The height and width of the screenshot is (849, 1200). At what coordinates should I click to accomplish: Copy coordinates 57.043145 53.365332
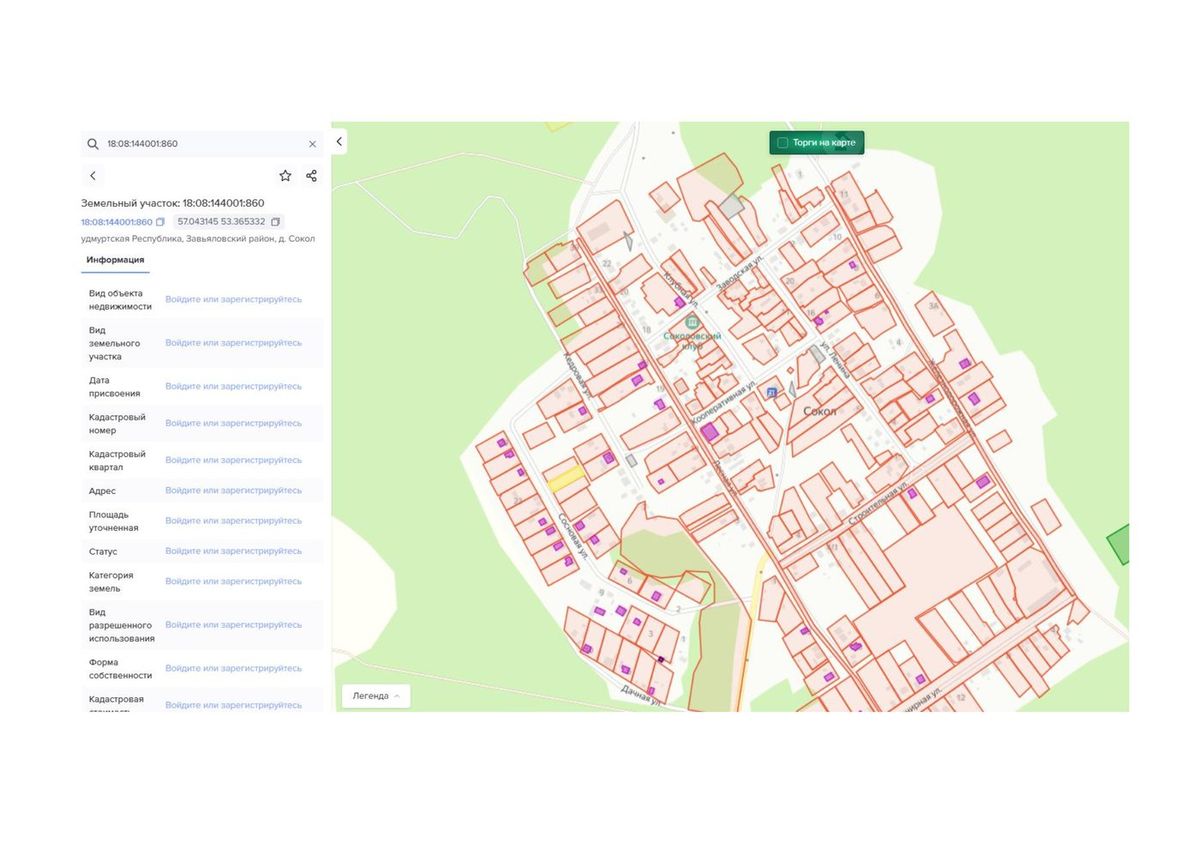pyautogui.click(x=276, y=222)
